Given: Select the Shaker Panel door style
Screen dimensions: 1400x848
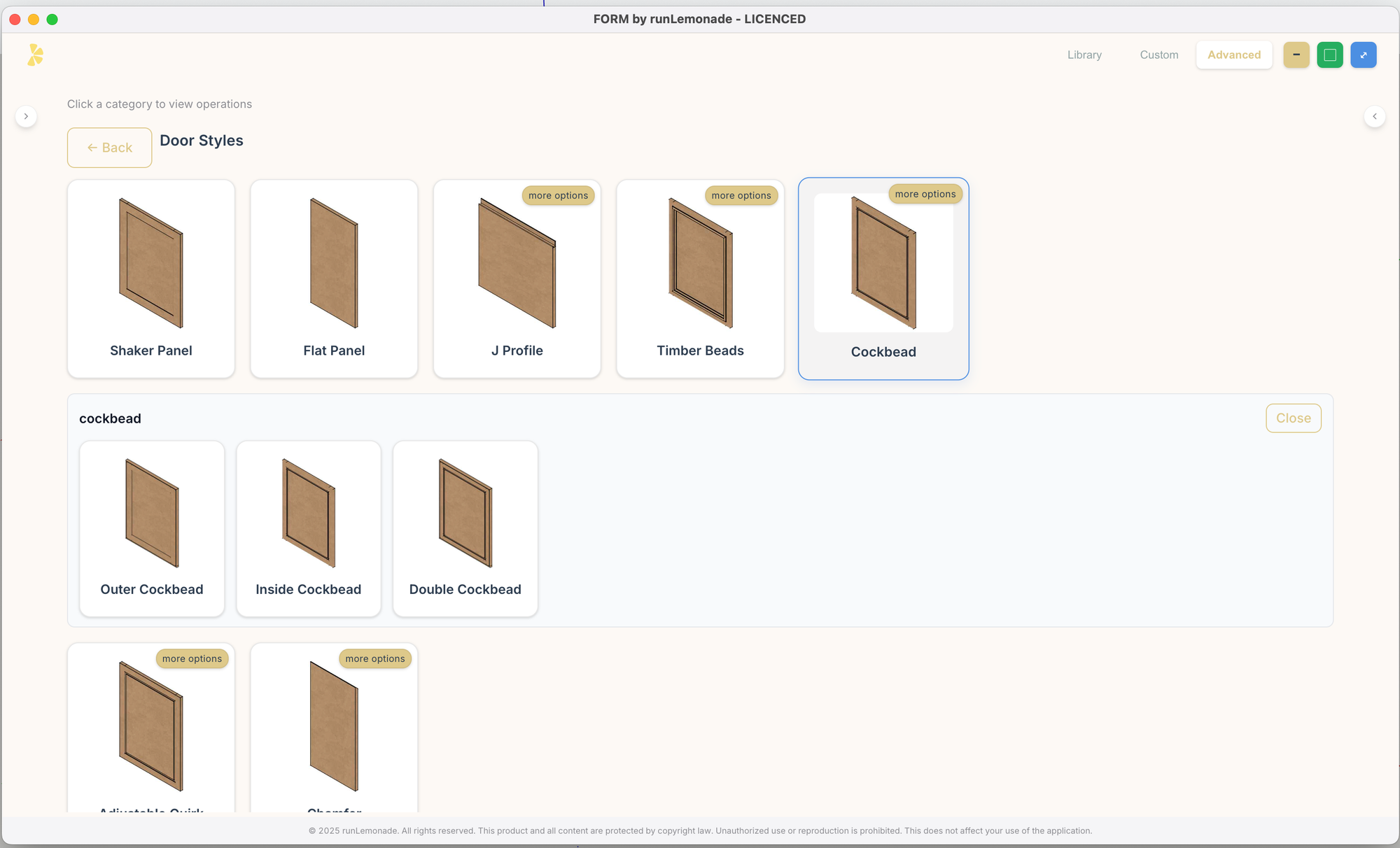Looking at the screenshot, I should [x=151, y=278].
